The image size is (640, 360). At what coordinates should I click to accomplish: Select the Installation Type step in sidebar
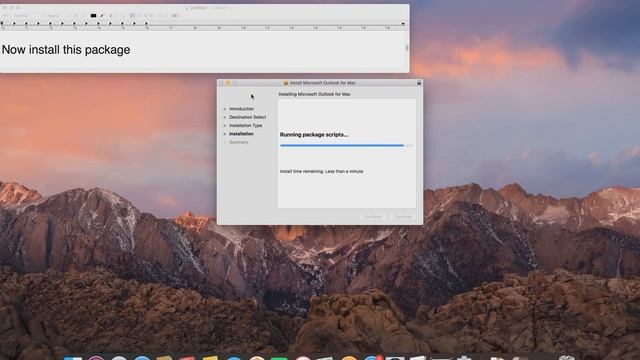pos(245,126)
